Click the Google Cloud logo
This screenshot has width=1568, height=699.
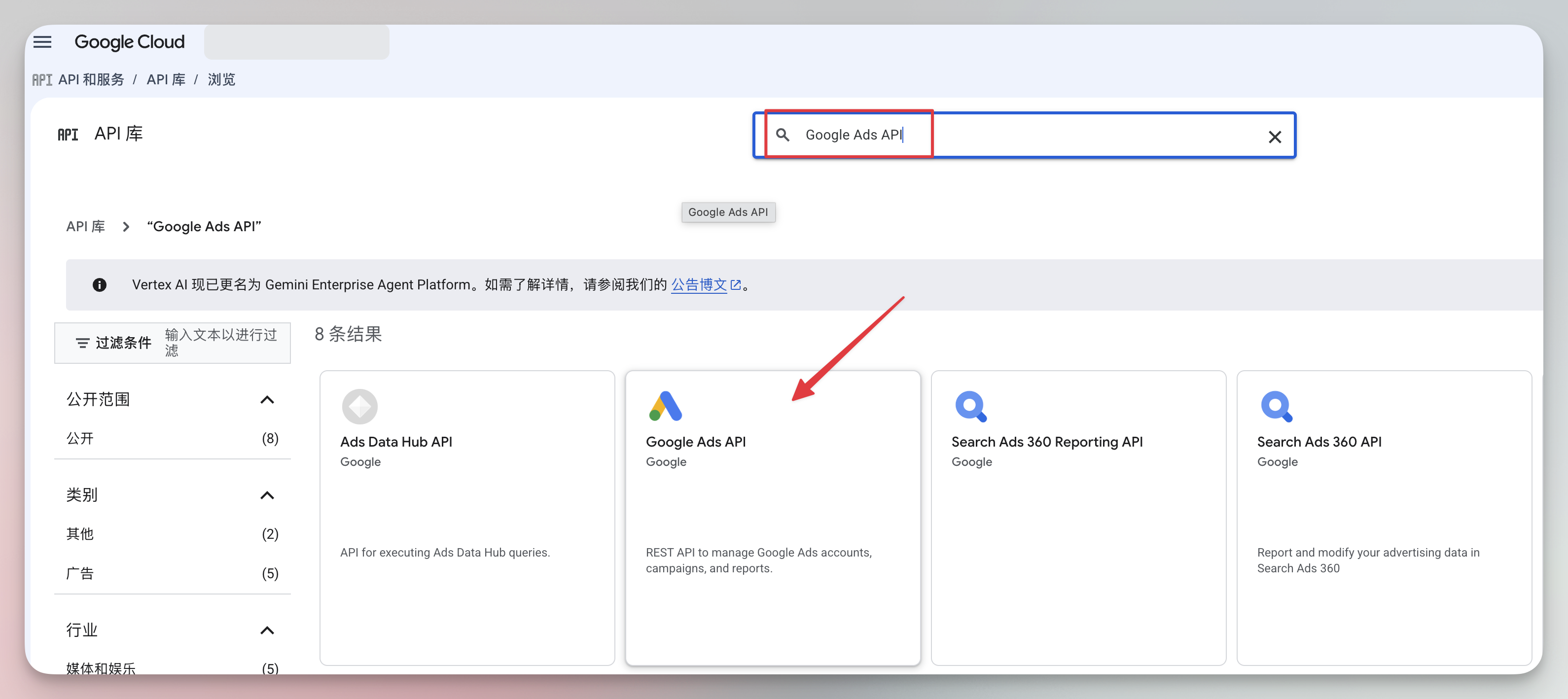pos(129,42)
